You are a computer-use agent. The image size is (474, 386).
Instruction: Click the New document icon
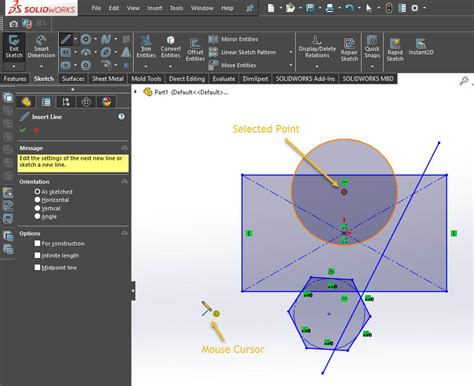[x=271, y=8]
